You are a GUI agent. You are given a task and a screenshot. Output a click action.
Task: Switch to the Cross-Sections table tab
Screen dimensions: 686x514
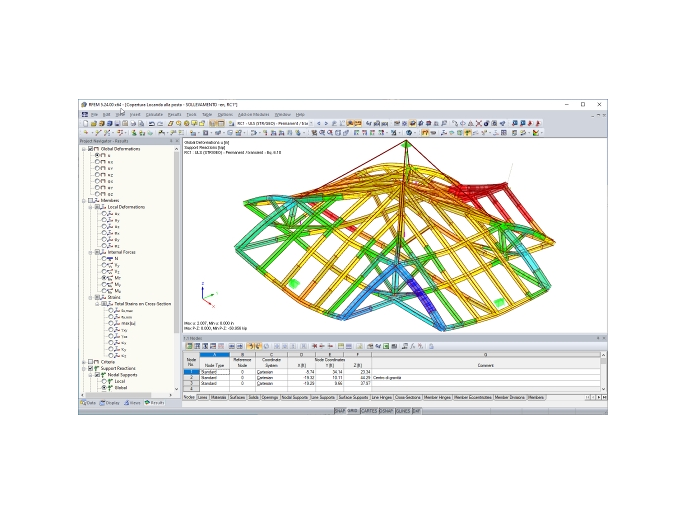408,398
